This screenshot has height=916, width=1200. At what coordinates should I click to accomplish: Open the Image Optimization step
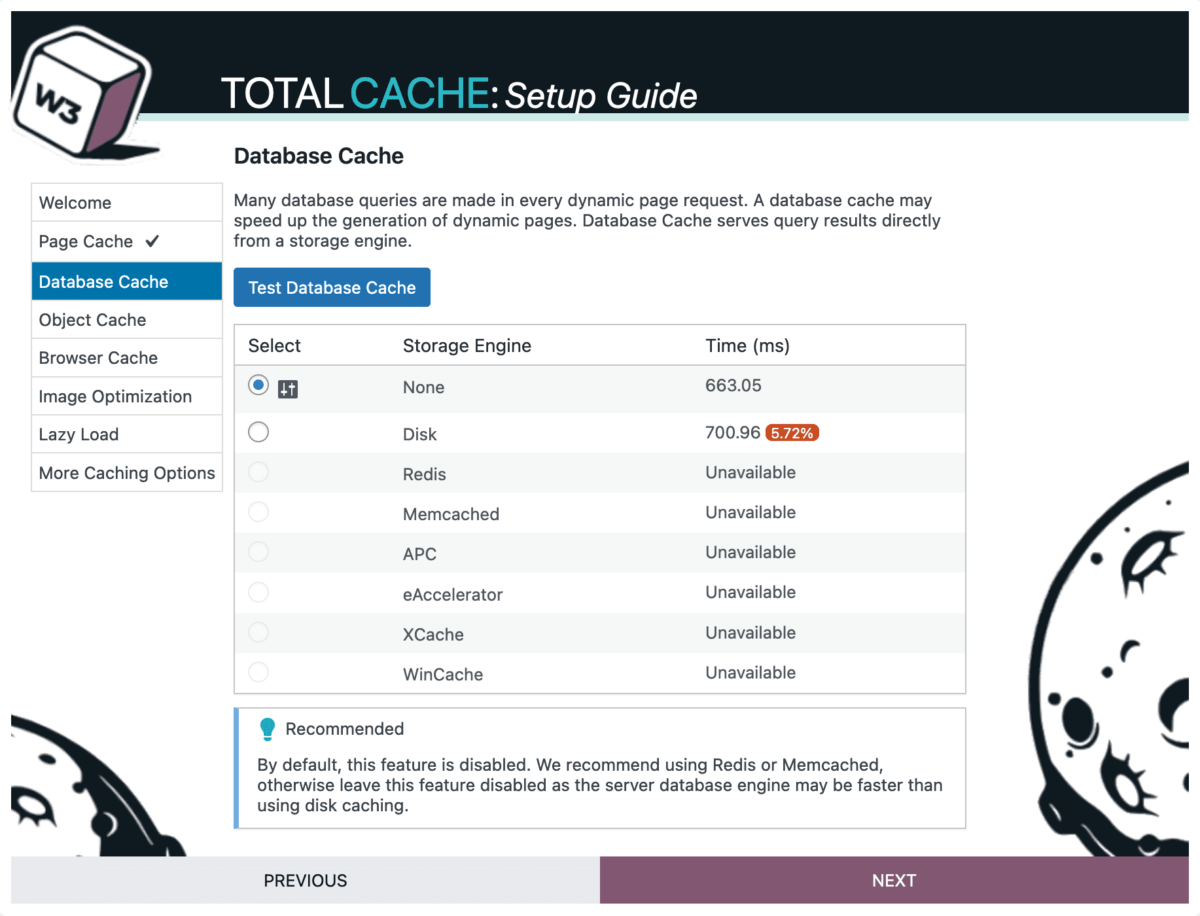[x=115, y=396]
